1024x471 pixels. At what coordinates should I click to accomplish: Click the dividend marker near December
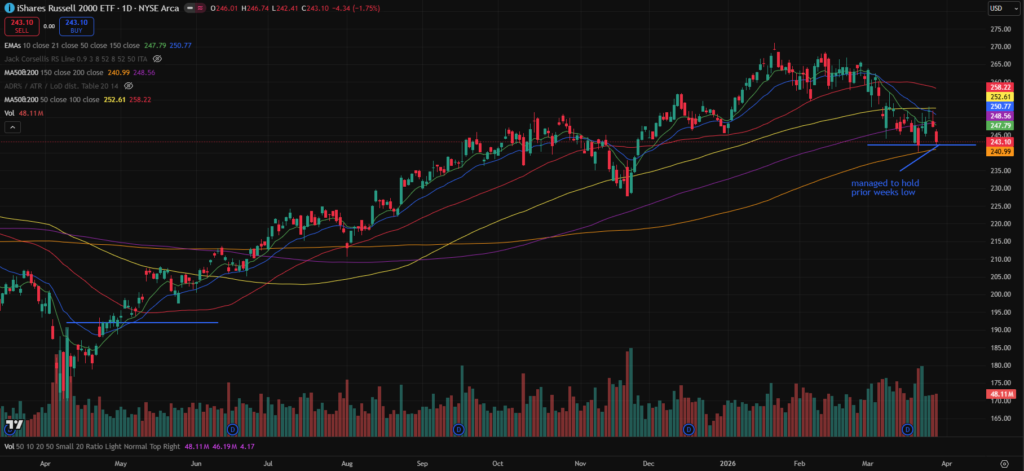[688, 429]
